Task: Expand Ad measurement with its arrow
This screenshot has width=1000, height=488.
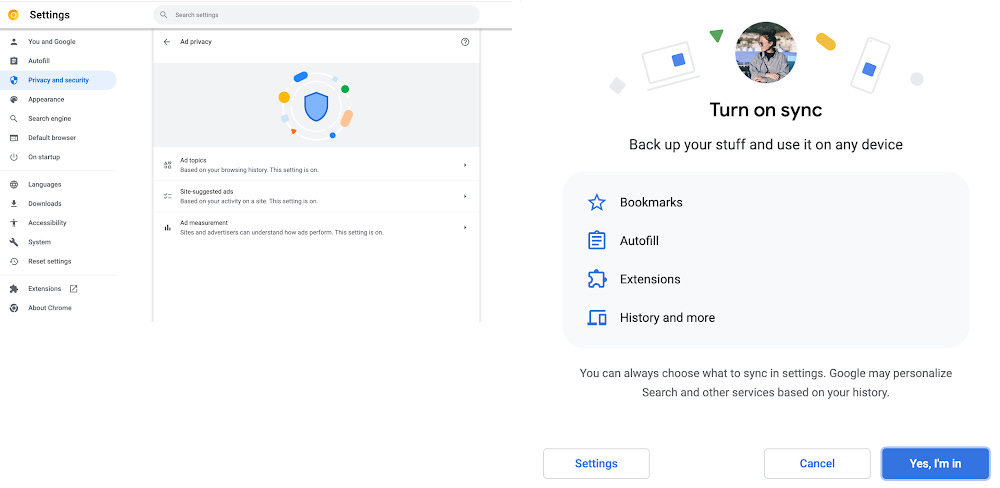Action: pos(465,227)
